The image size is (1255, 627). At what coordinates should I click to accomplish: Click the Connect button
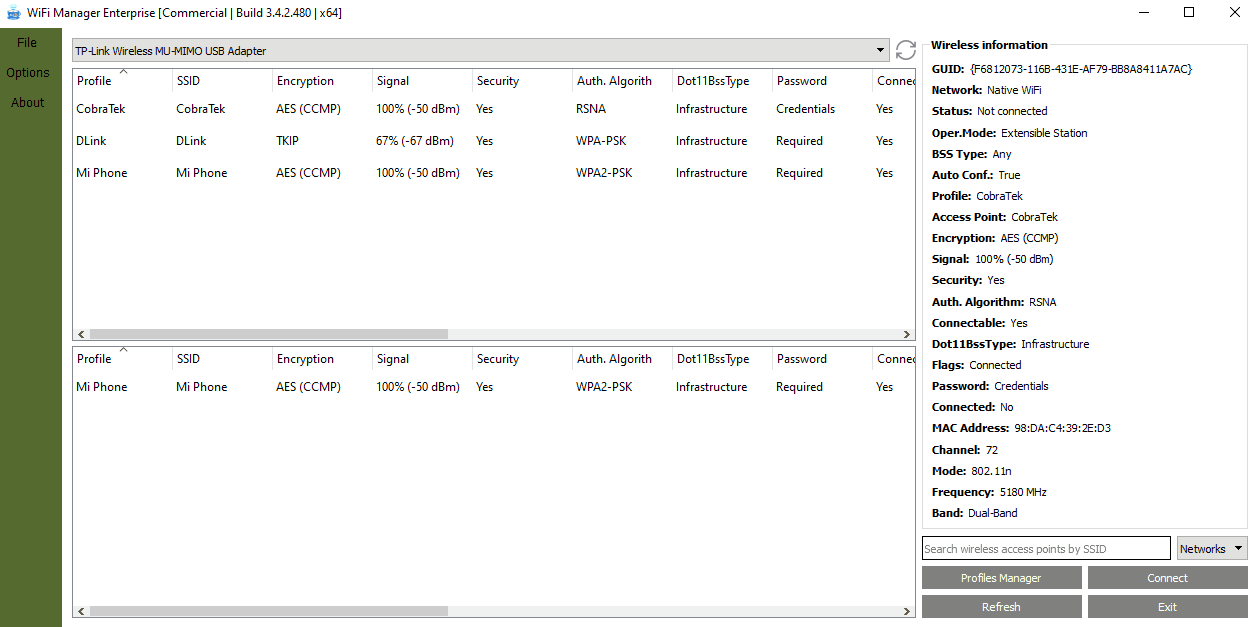tap(1167, 578)
